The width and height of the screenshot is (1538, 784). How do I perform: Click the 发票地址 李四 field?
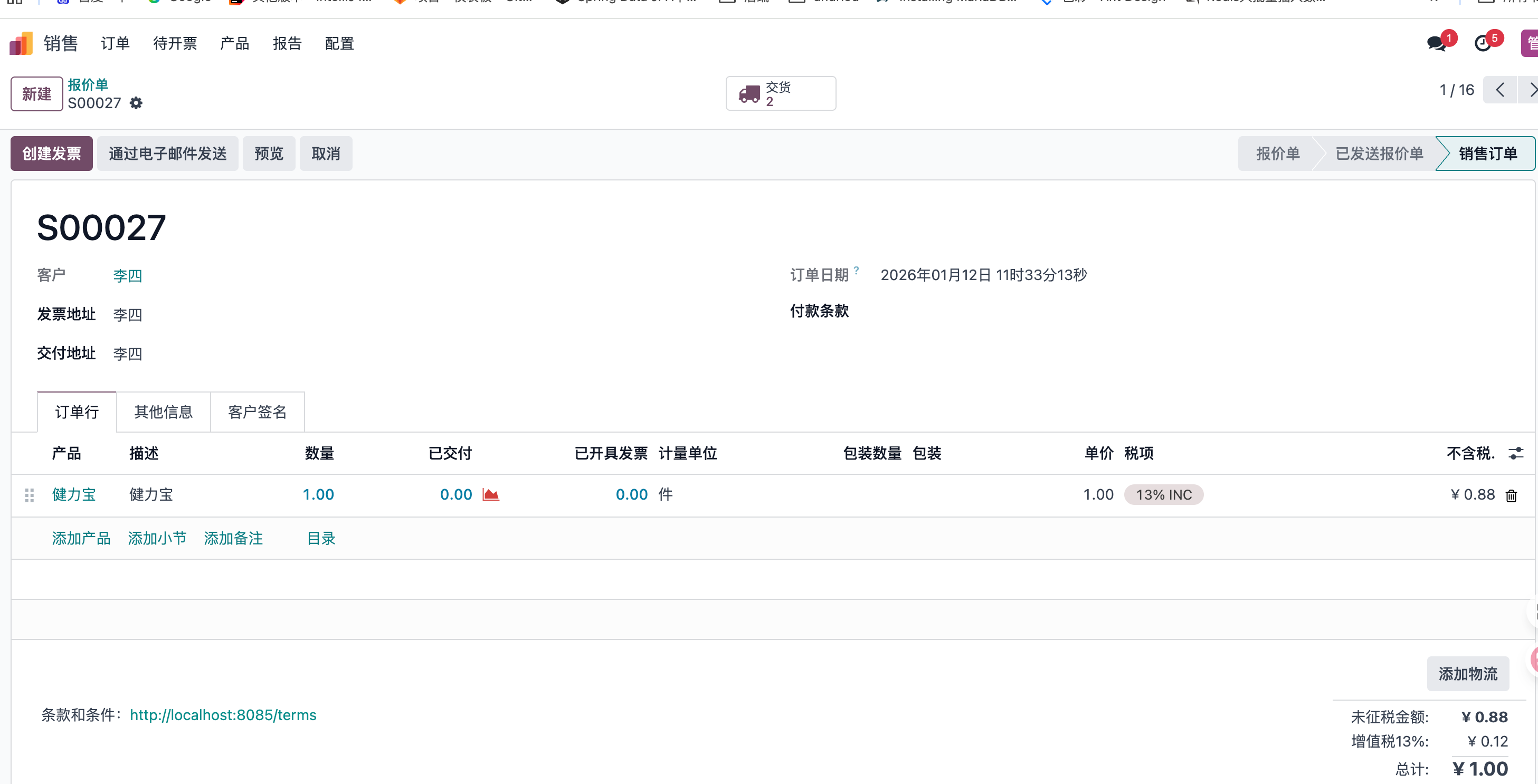click(x=128, y=314)
